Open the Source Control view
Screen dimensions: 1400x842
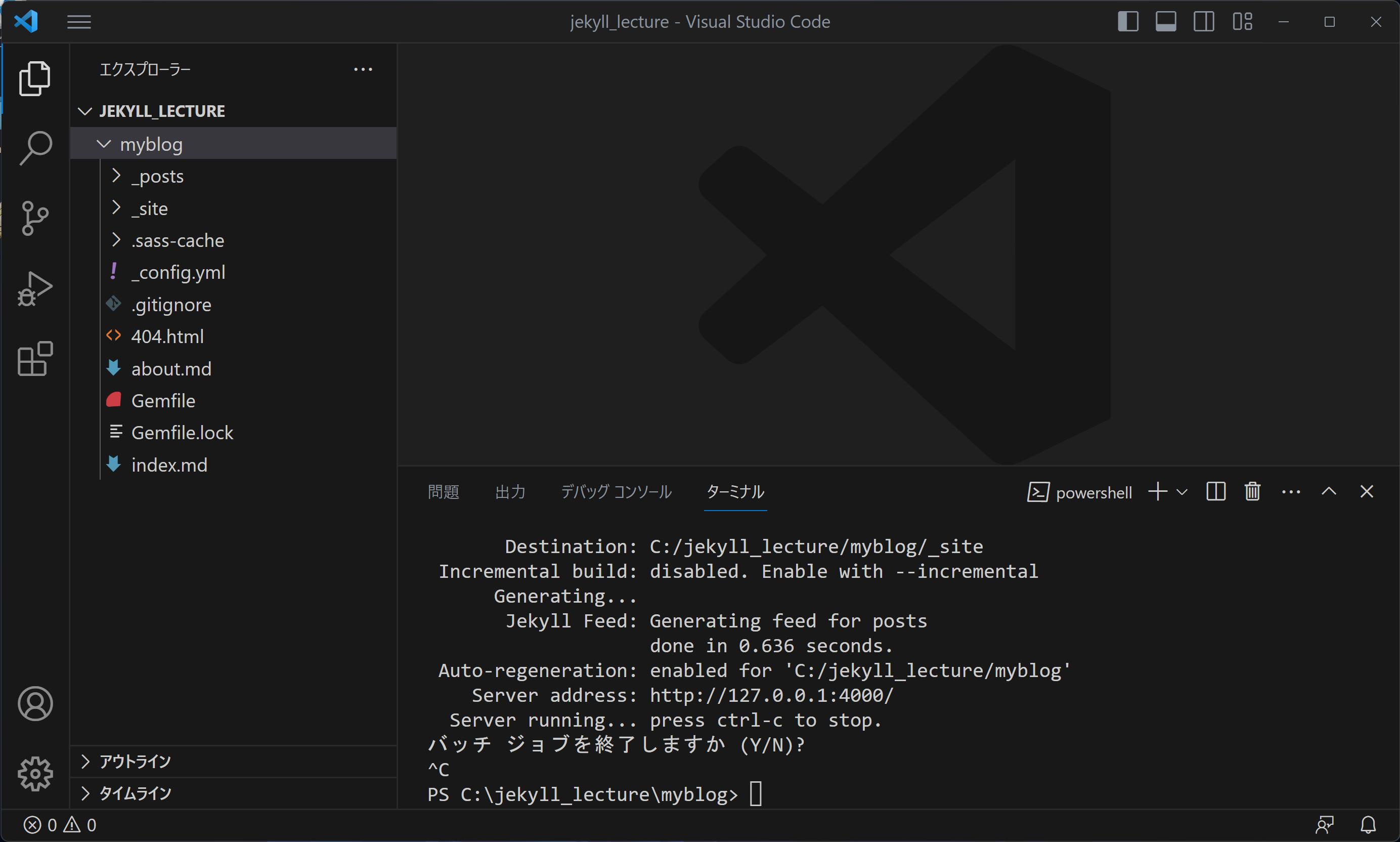click(34, 218)
